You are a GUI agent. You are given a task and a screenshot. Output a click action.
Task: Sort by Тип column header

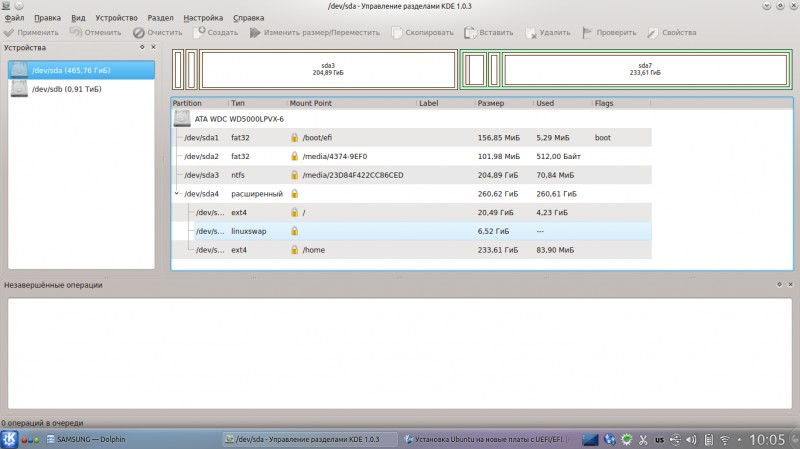[x=258, y=103]
